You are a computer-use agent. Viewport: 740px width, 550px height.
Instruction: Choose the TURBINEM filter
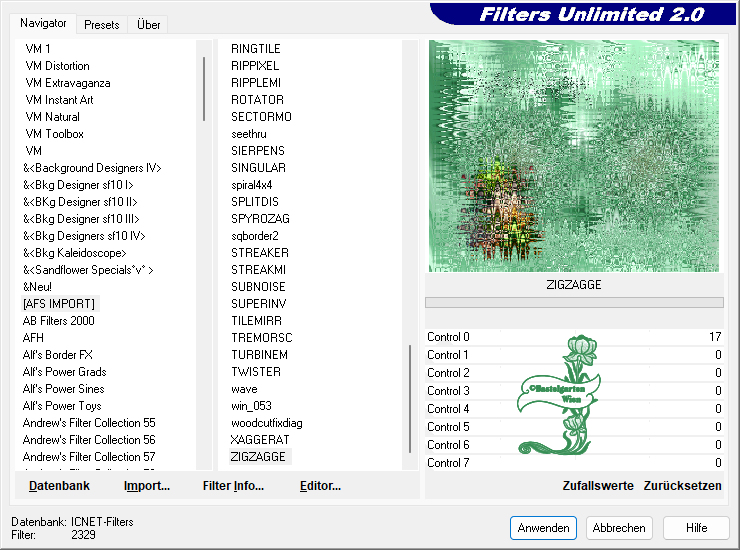260,355
